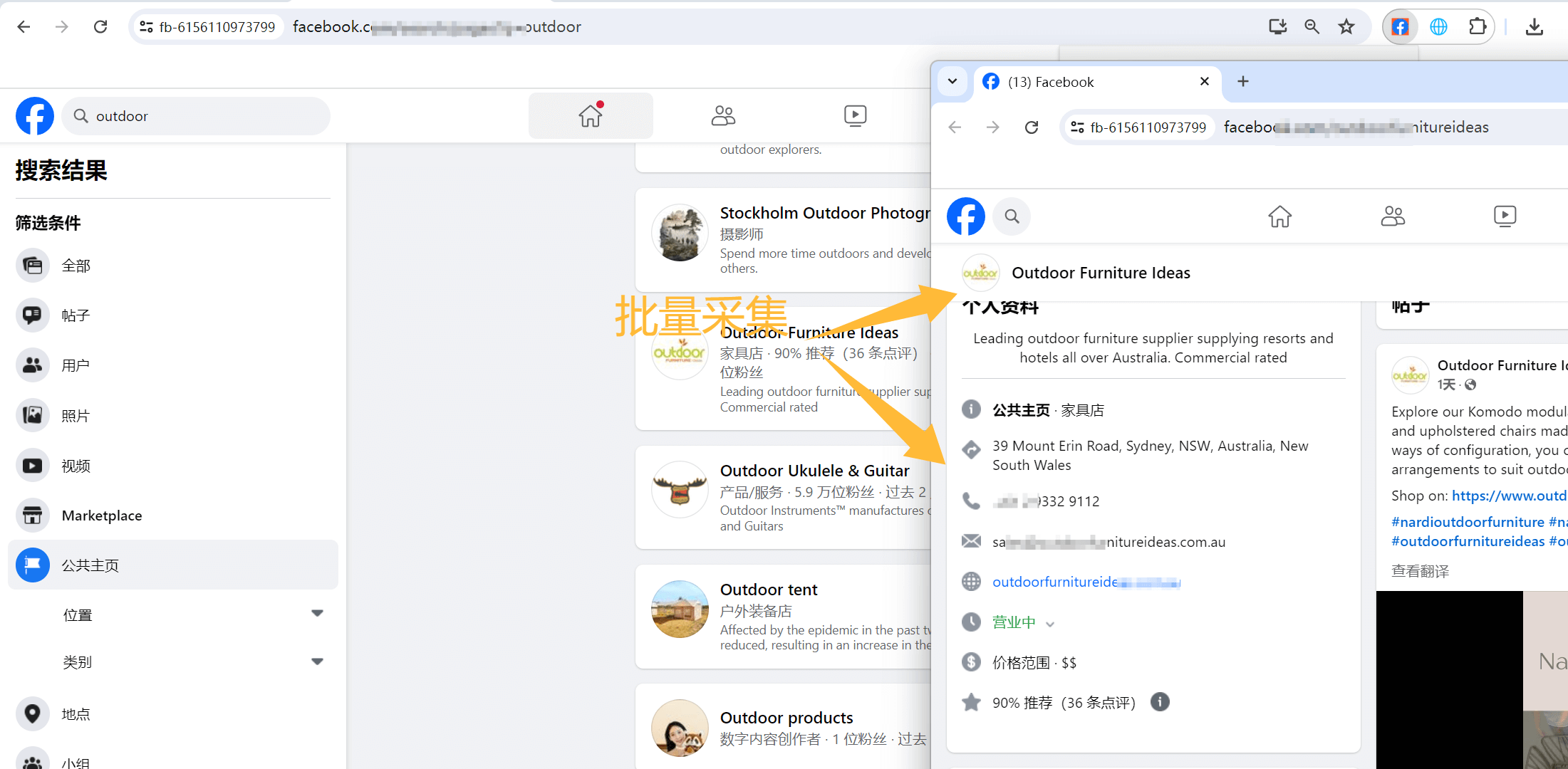Open a new tab in front window
Screen dimensions: 1568x769
[x=1243, y=81]
